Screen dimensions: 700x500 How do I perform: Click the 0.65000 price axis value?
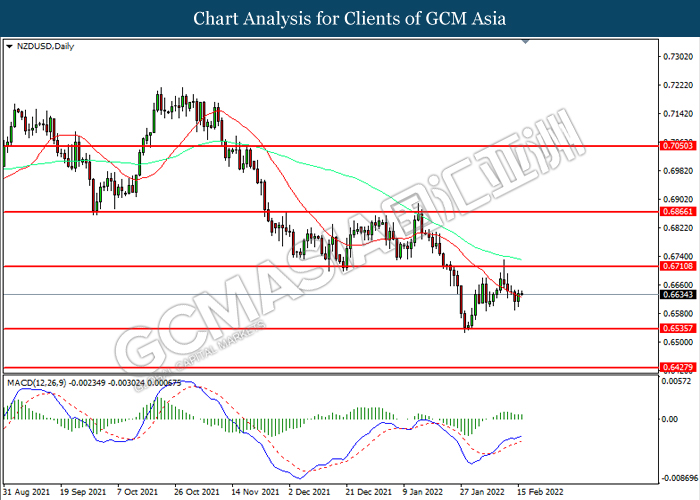click(678, 342)
